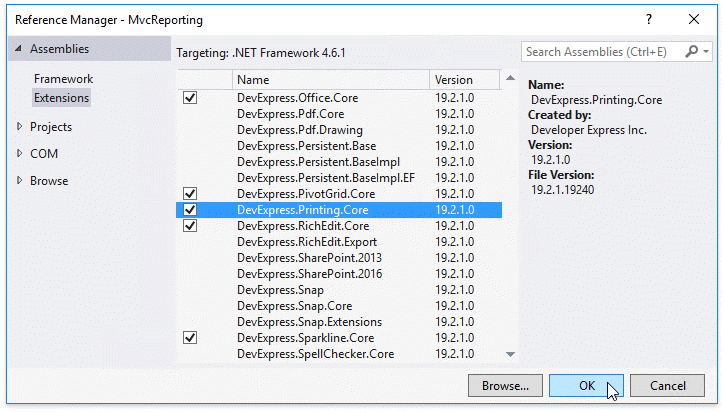This screenshot has height=412, width=724.
Task: Toggle the DevExpress.Sparkline.Core checkbox
Action: coord(190,338)
